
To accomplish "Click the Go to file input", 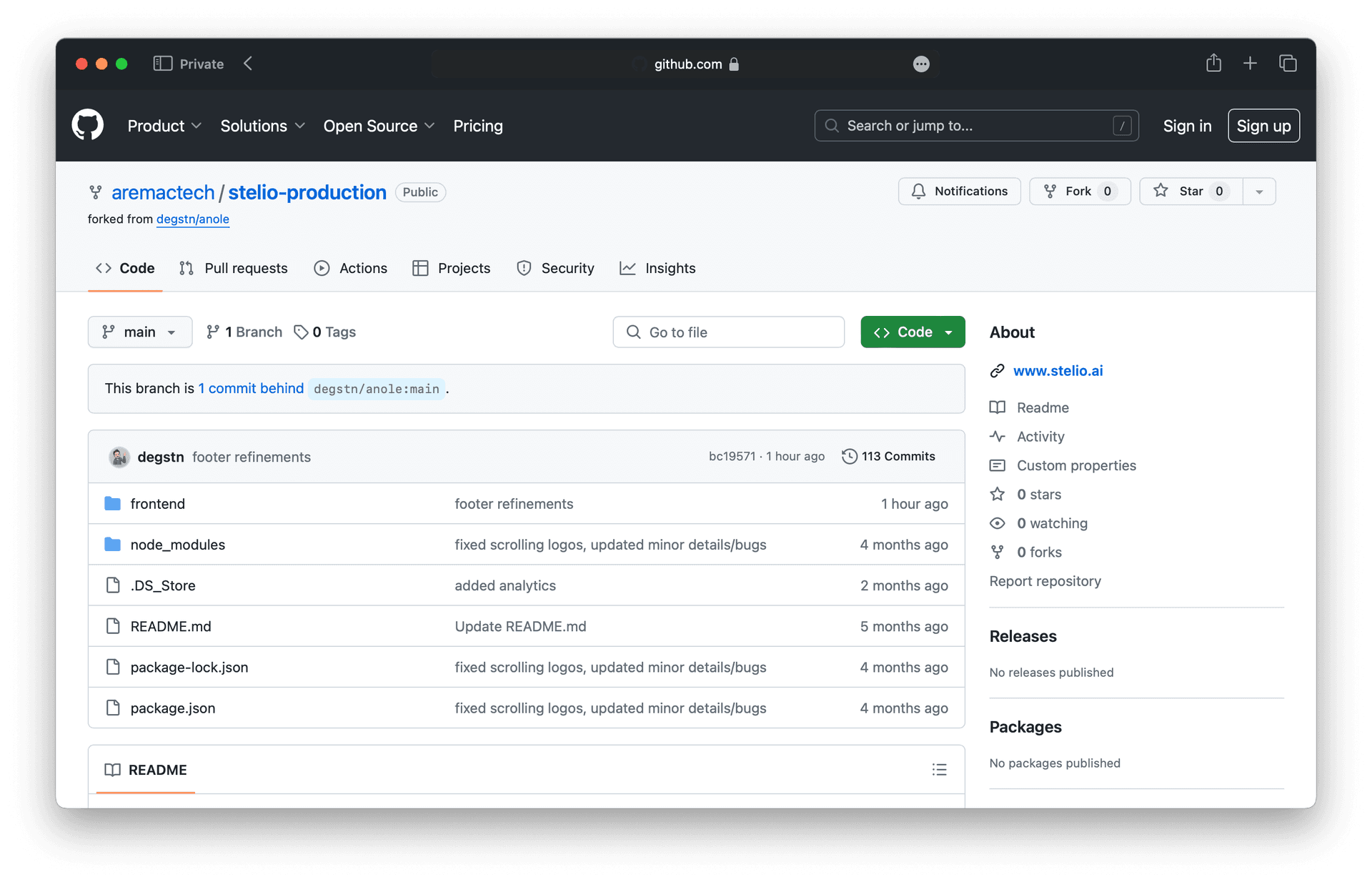I will click(728, 332).
